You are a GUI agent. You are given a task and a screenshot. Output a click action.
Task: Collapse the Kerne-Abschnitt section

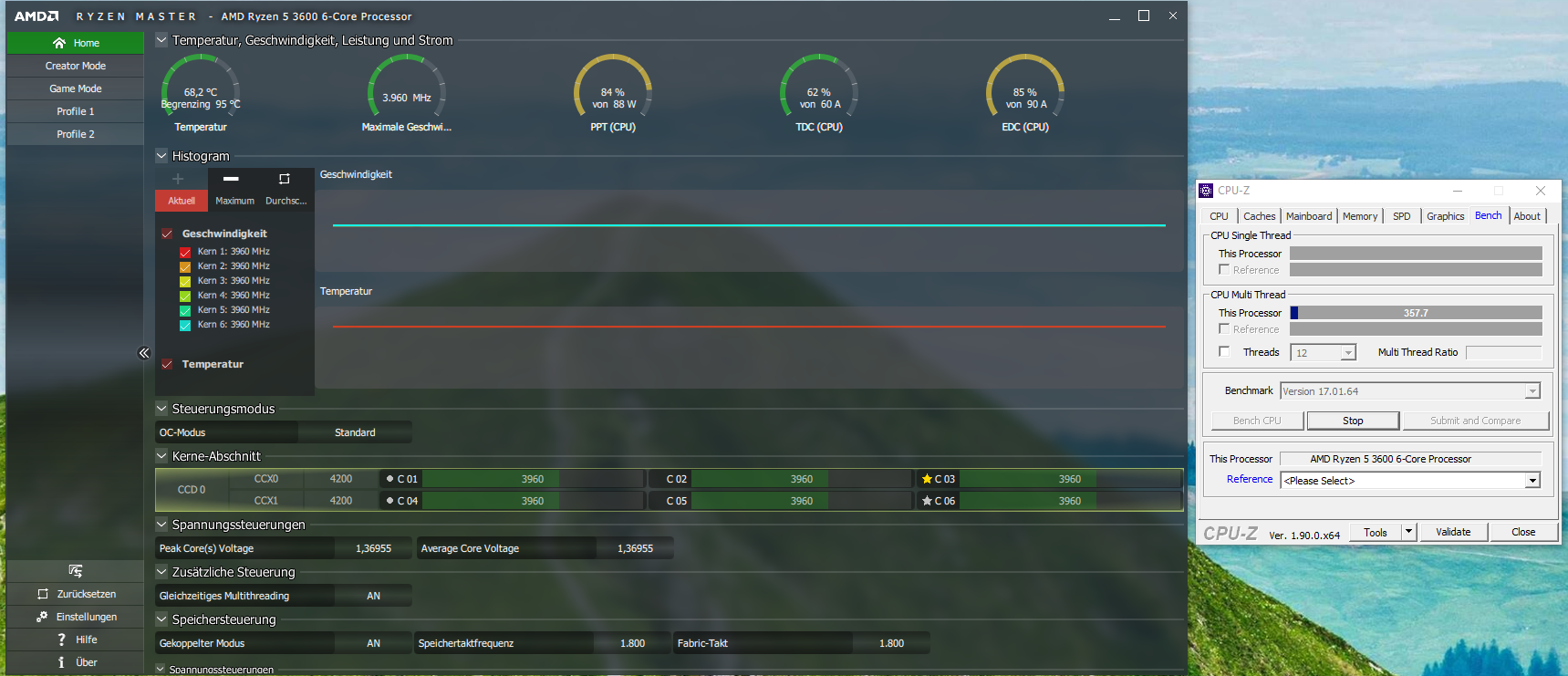coord(161,456)
